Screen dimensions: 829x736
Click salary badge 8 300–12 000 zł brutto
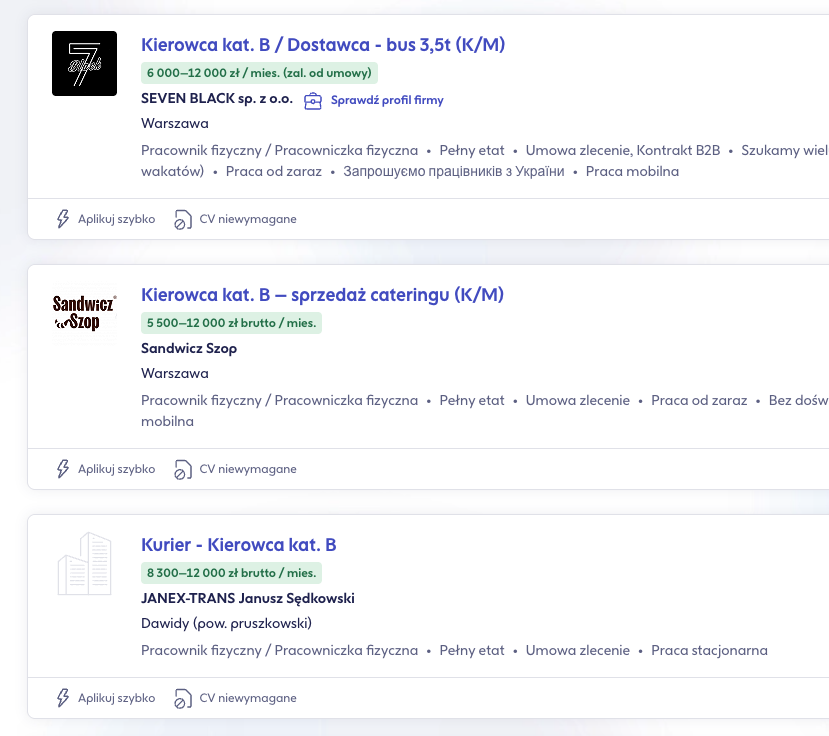tap(231, 573)
